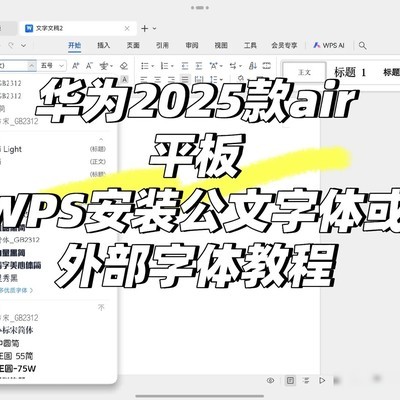The width and height of the screenshot is (400, 400).
Task: Choose the font marked 正文
Action: [53, 162]
